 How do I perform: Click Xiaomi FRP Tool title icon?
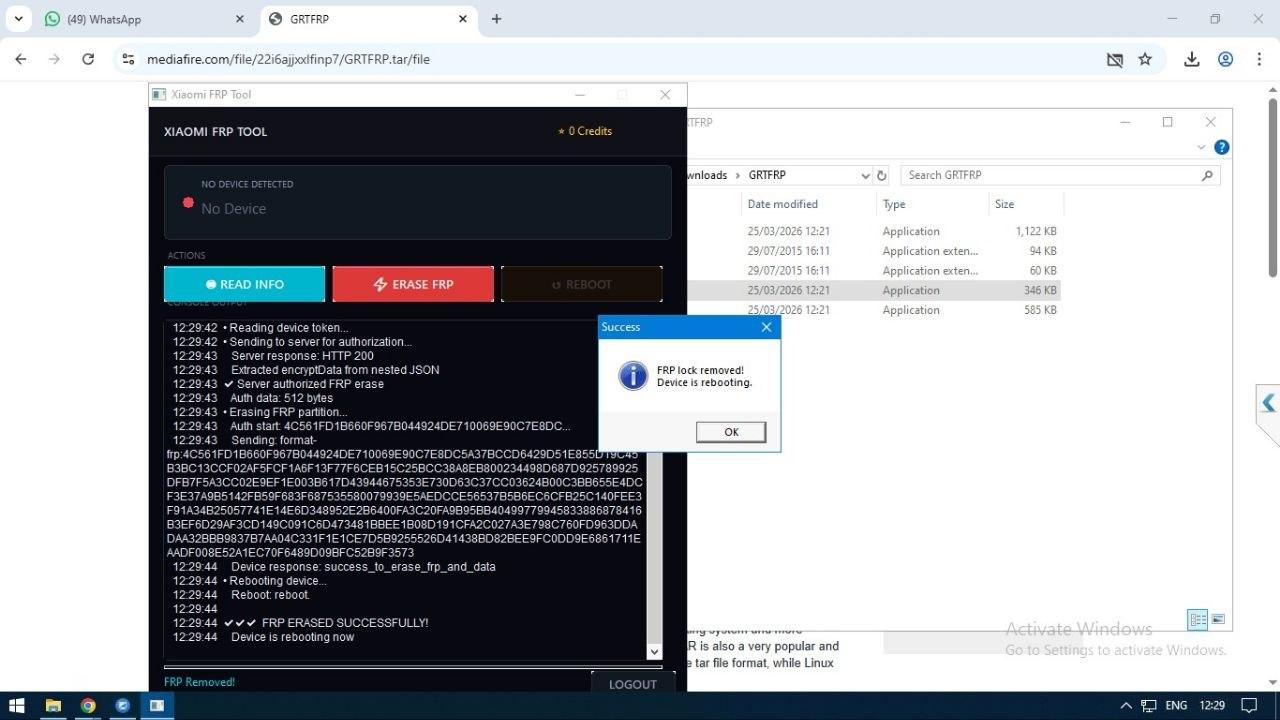[158, 94]
